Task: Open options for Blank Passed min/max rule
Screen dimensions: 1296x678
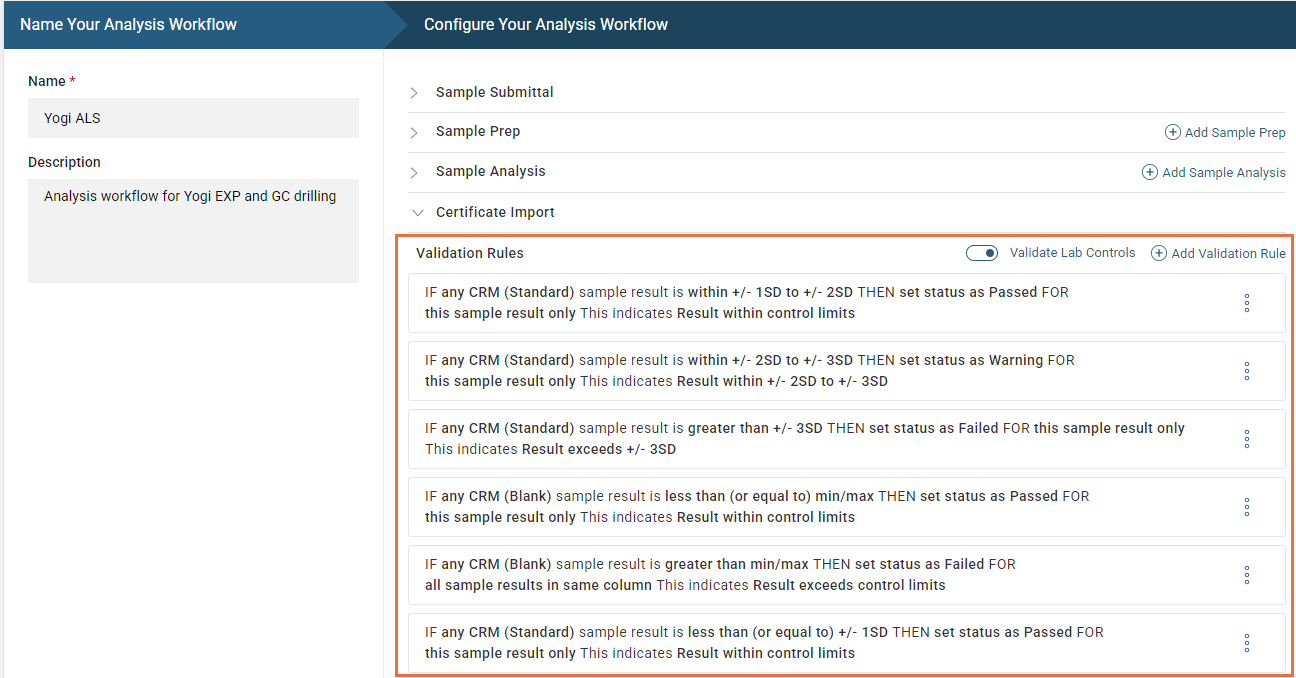Action: (x=1246, y=507)
